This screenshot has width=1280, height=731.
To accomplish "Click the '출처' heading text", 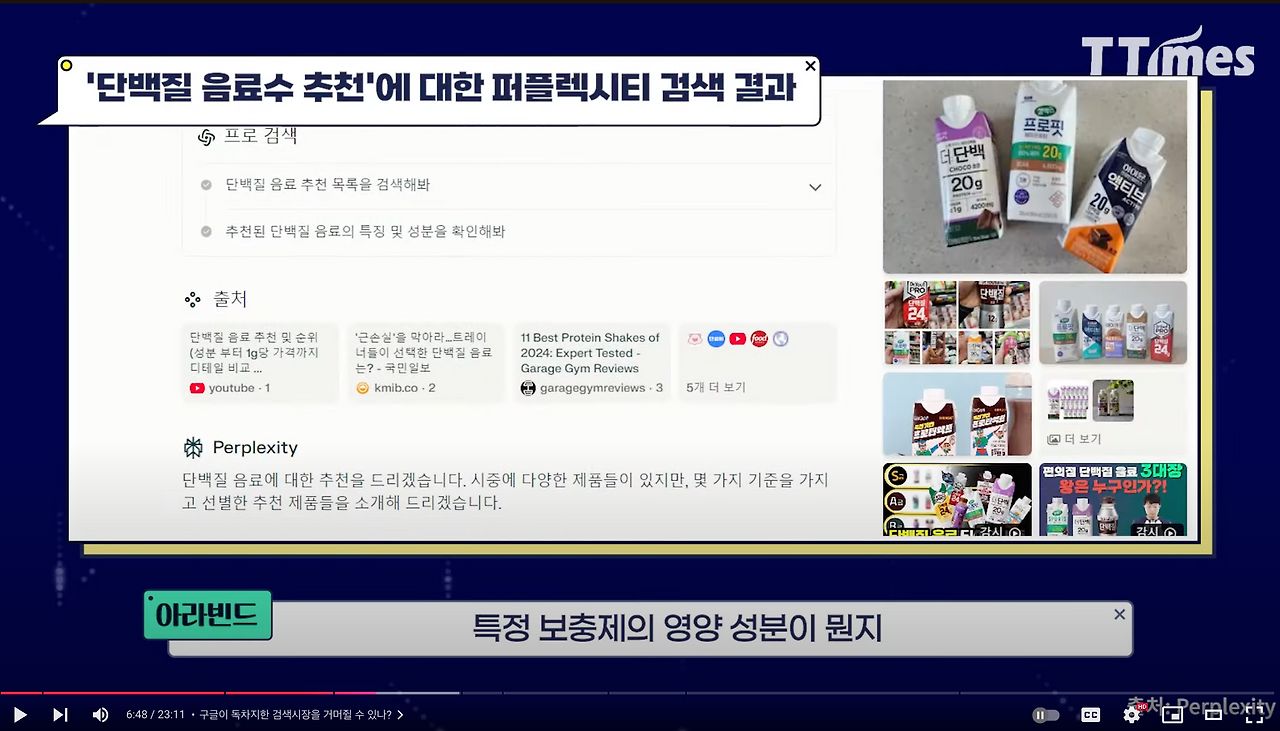I will (230, 299).
